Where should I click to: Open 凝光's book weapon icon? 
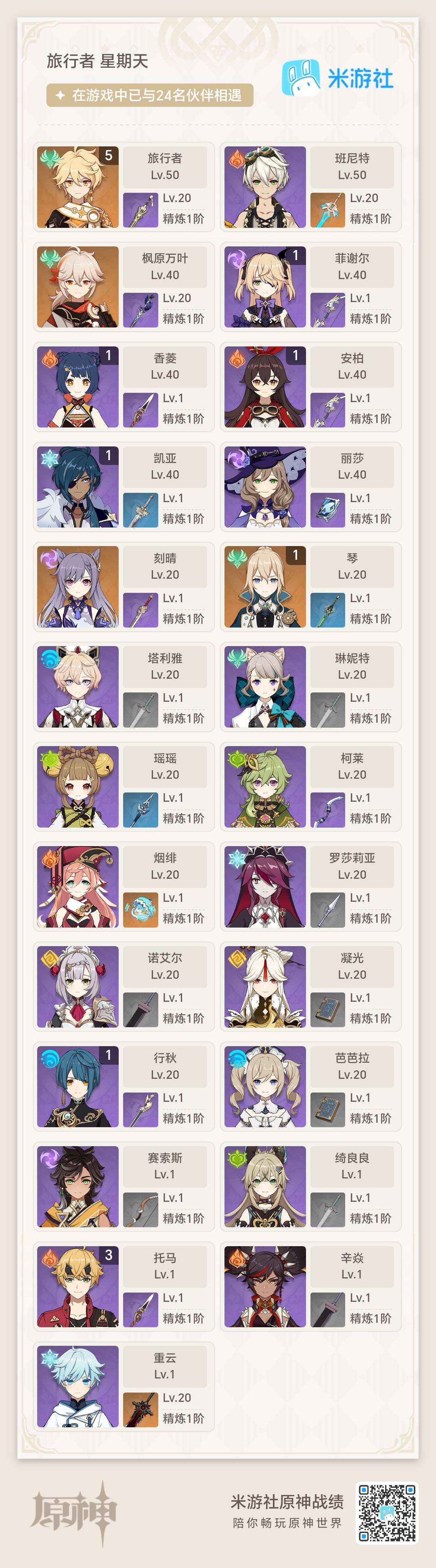pos(328,1010)
